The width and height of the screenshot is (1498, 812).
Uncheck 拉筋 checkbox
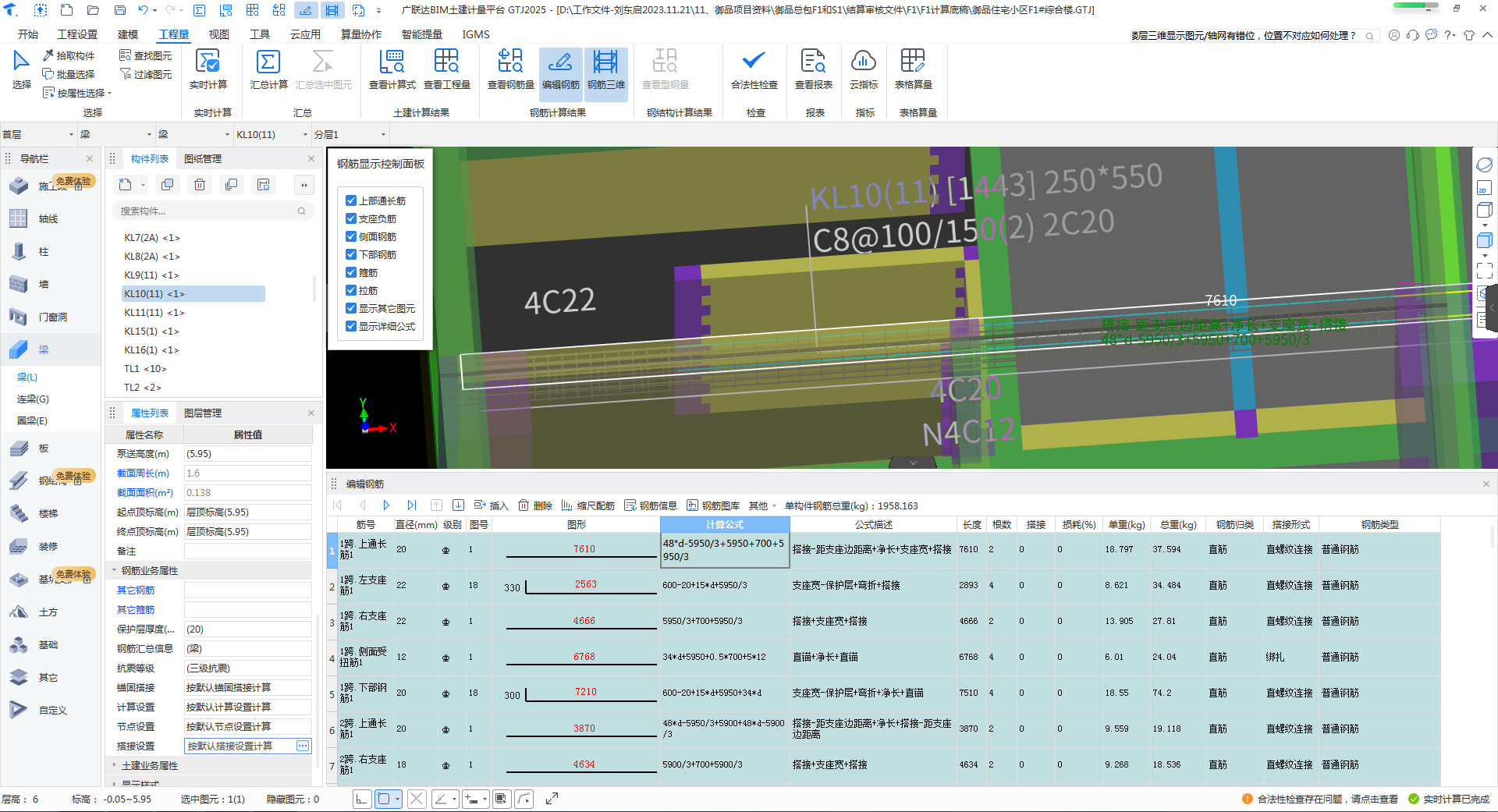[351, 290]
